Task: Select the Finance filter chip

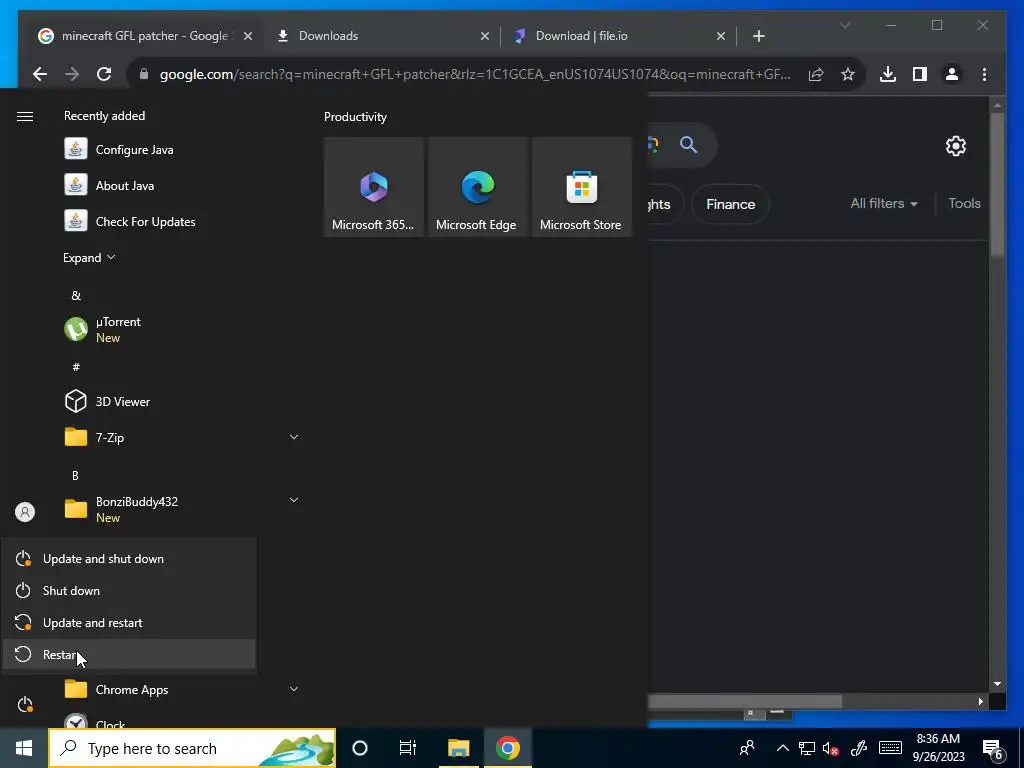Action: point(730,204)
